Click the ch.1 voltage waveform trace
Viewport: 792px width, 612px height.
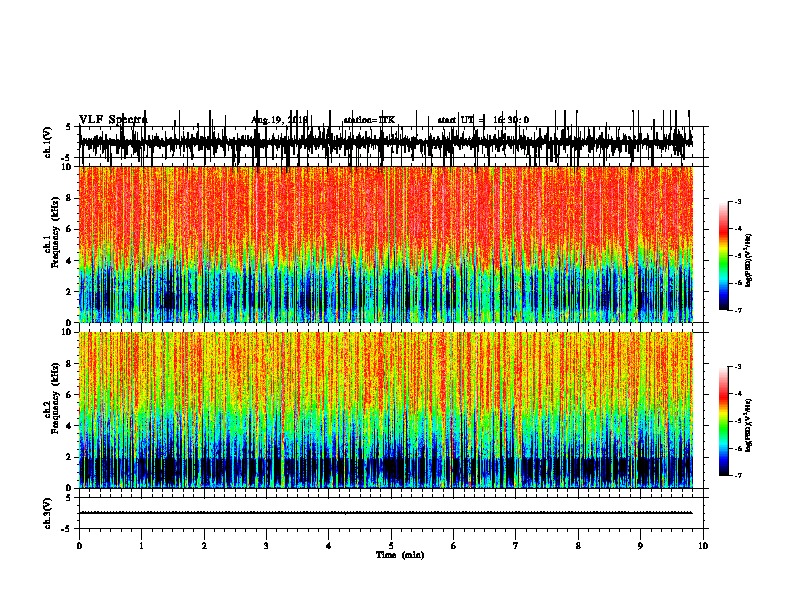coord(386,141)
